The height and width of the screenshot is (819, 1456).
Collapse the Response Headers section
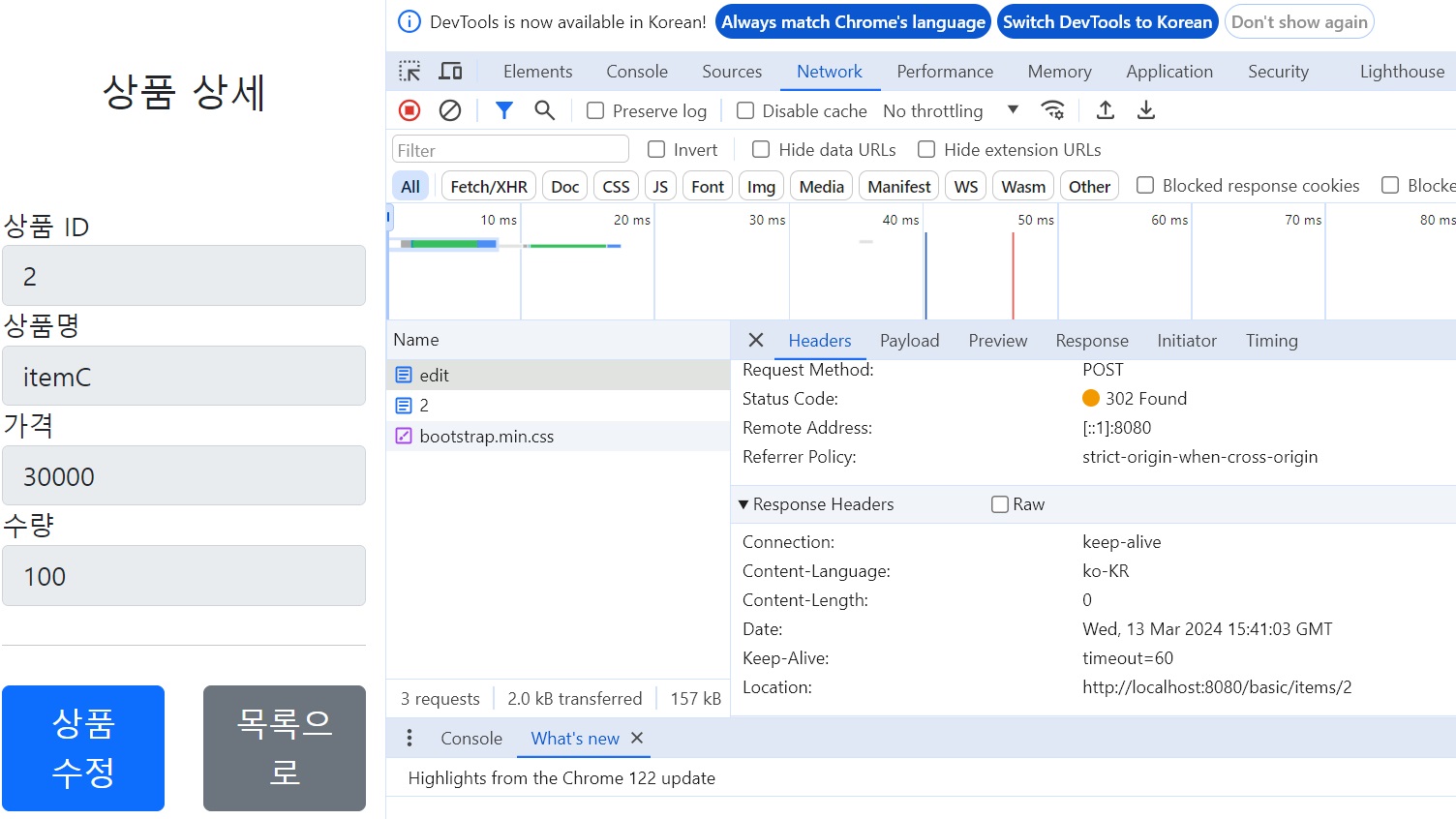743,504
